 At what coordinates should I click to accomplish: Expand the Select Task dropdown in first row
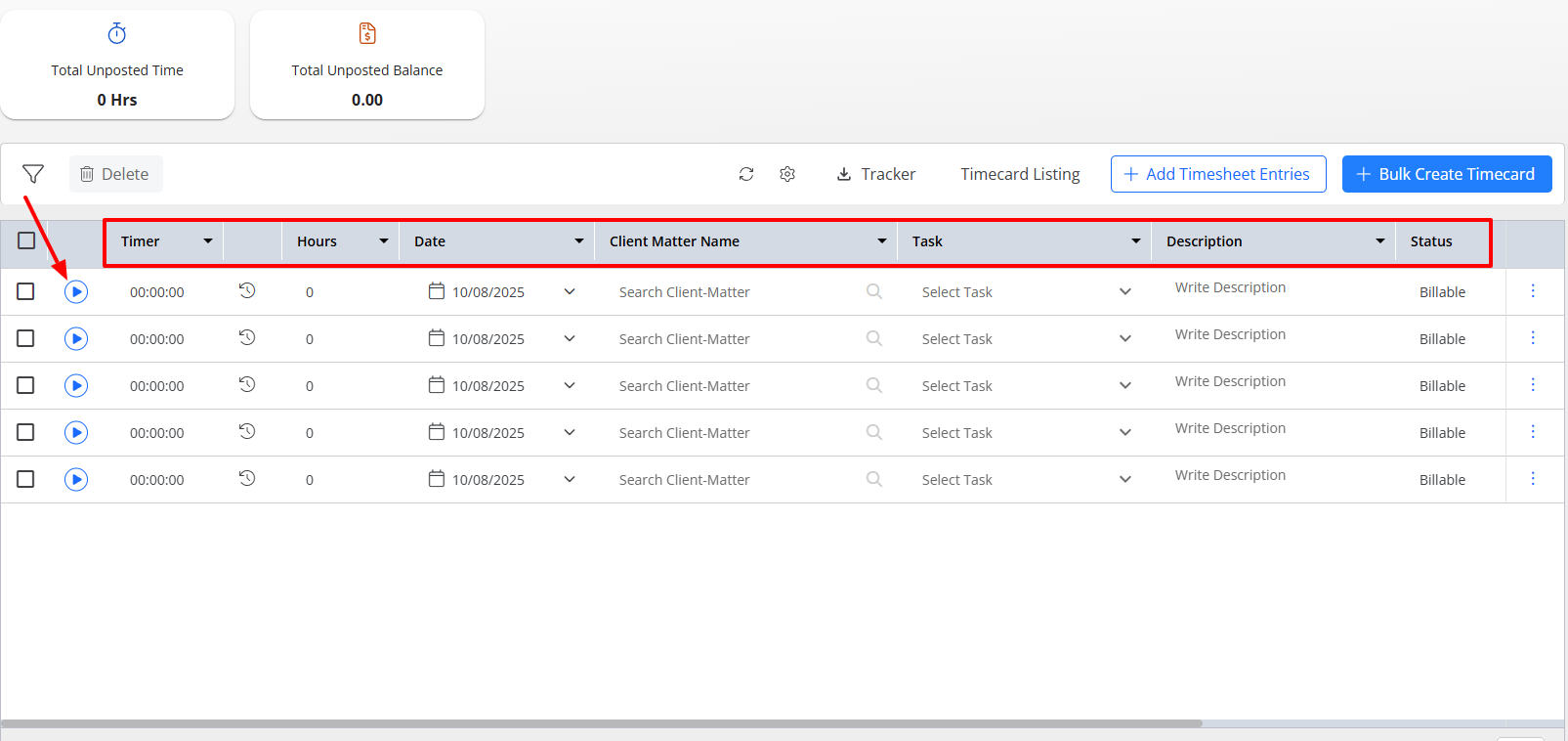[x=1125, y=291]
